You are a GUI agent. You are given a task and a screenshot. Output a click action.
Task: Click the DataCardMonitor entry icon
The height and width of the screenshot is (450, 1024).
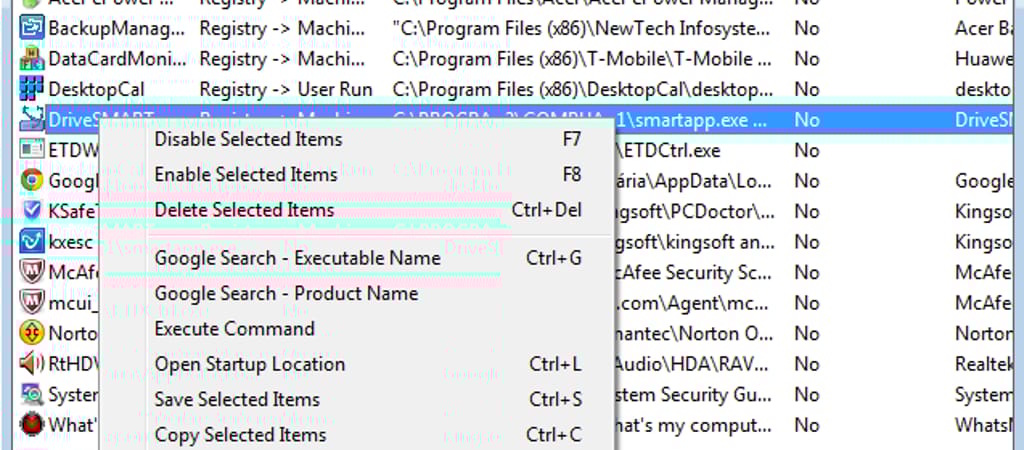[x=31, y=59]
